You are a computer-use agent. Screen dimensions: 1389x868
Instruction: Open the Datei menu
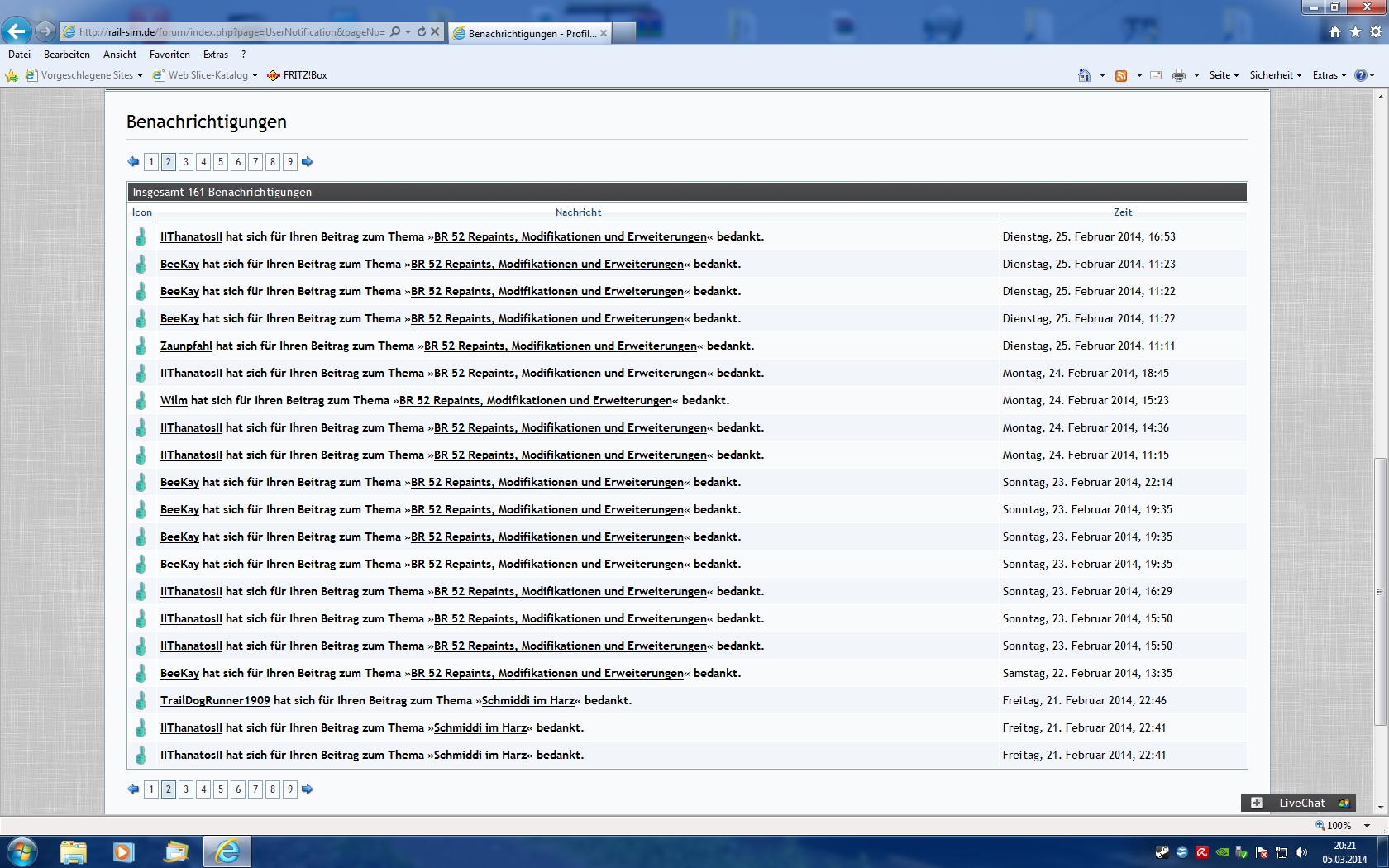point(19,55)
